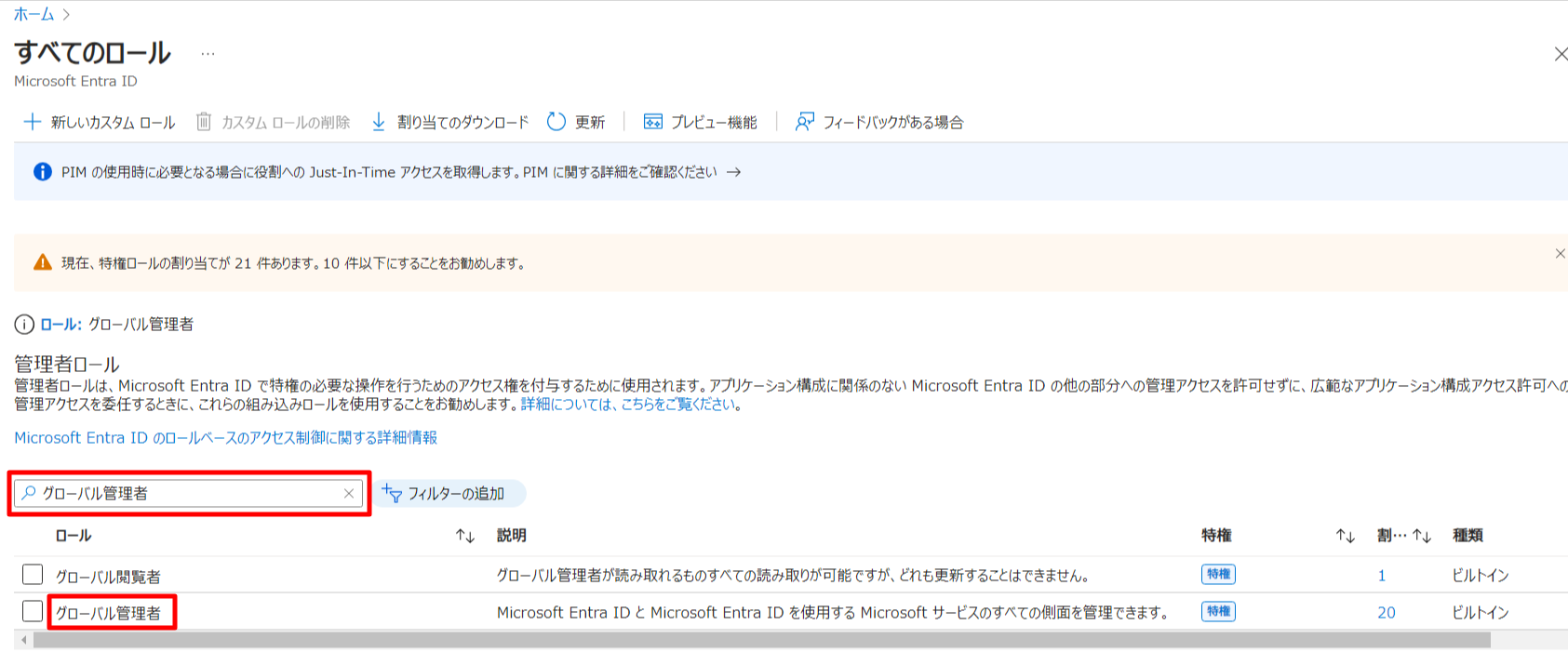Open 詳細については、こちらをご覧ください link
This screenshot has width=1568, height=665.
click(628, 405)
